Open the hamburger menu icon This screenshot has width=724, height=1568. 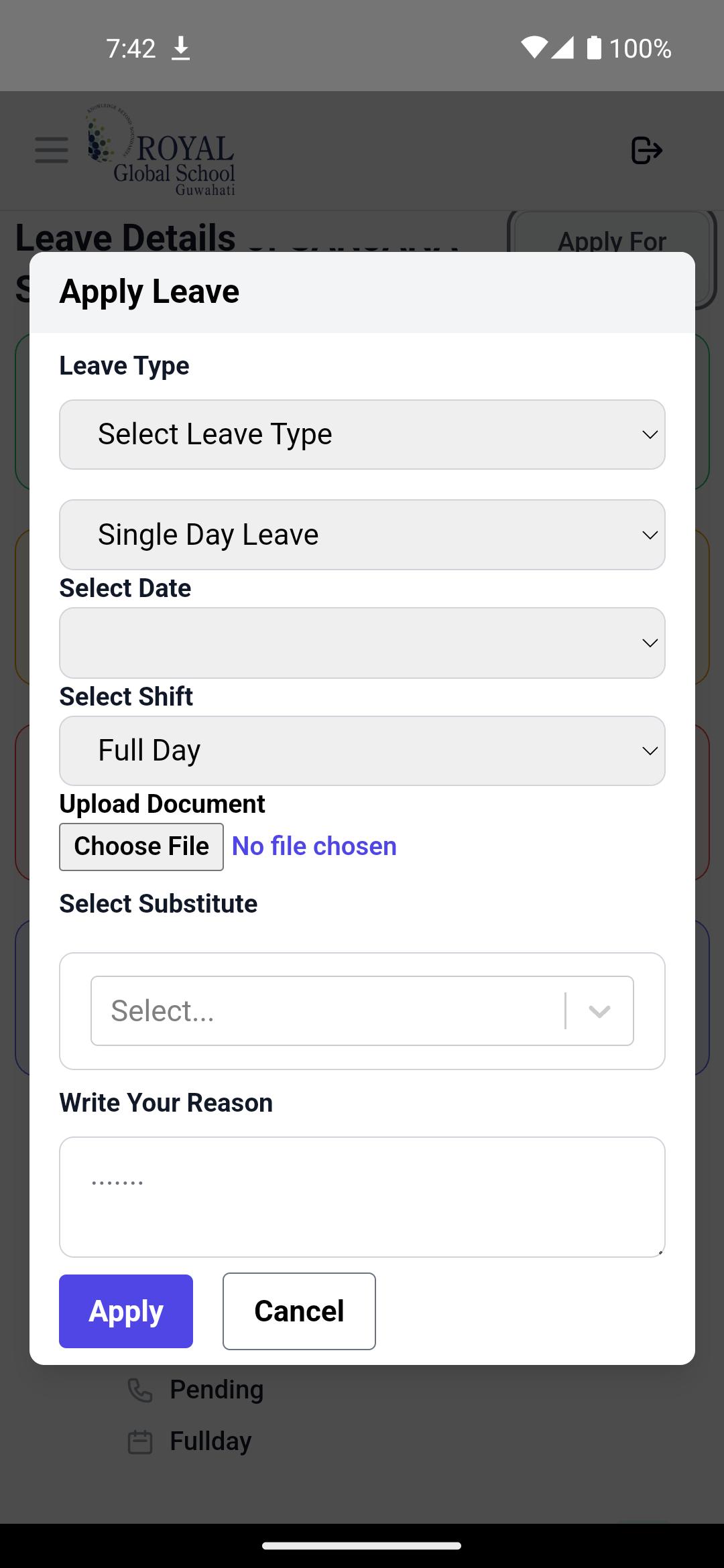point(52,150)
